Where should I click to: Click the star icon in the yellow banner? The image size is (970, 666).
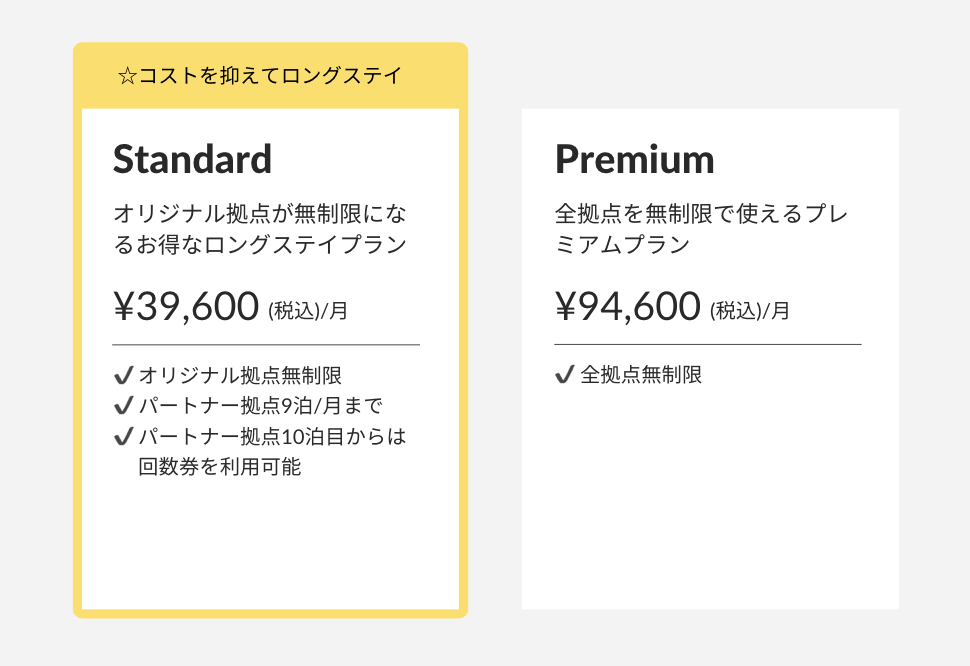coord(127,76)
